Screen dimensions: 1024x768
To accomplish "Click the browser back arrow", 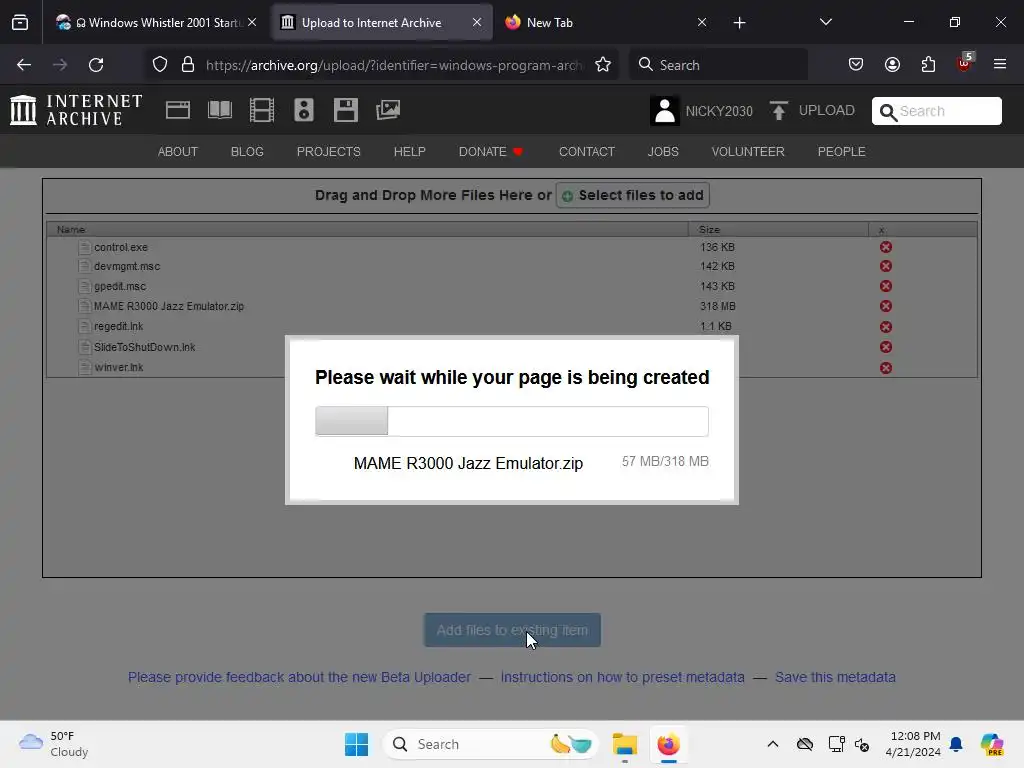I will coord(24,65).
